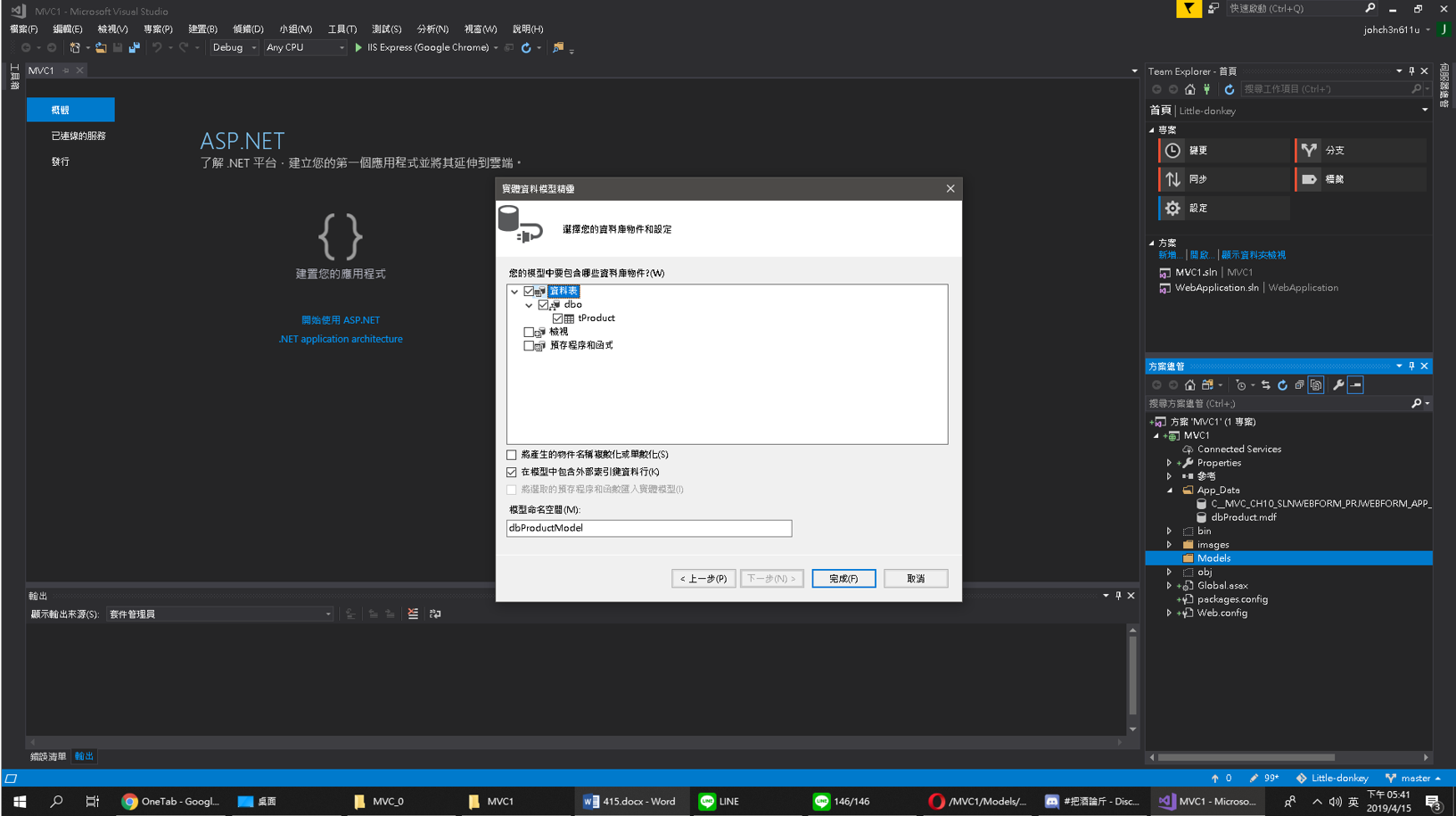
Task: Uncheck include foreign key columns option
Action: (x=512, y=472)
